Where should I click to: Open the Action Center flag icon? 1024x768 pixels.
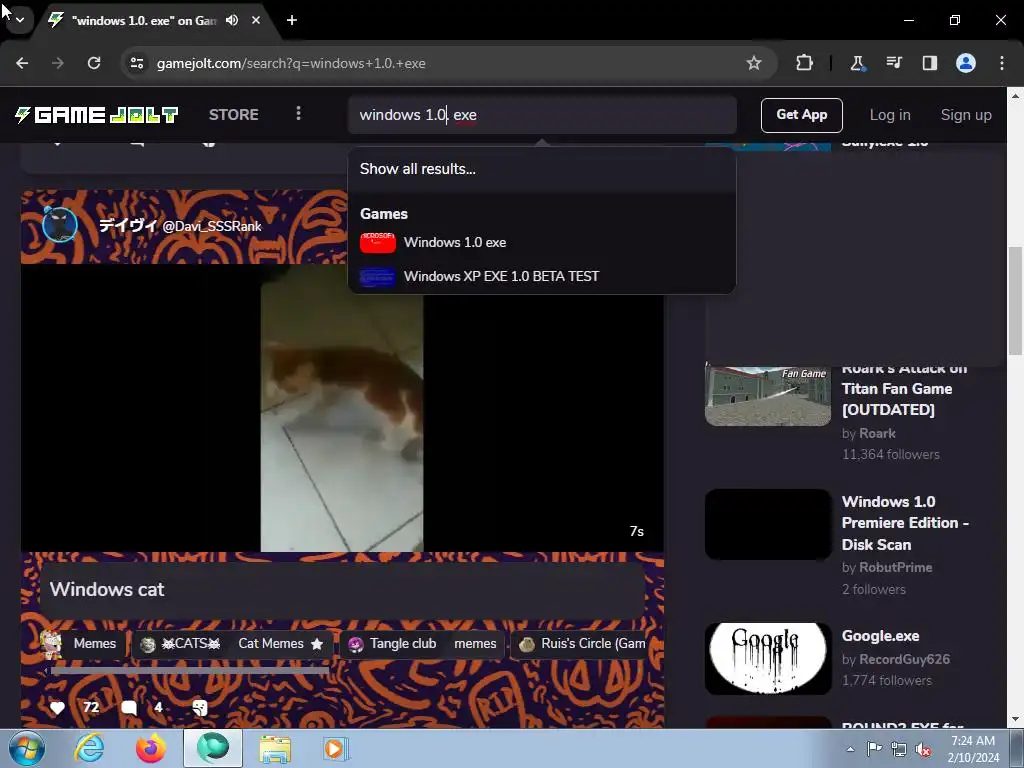pyautogui.click(x=874, y=749)
